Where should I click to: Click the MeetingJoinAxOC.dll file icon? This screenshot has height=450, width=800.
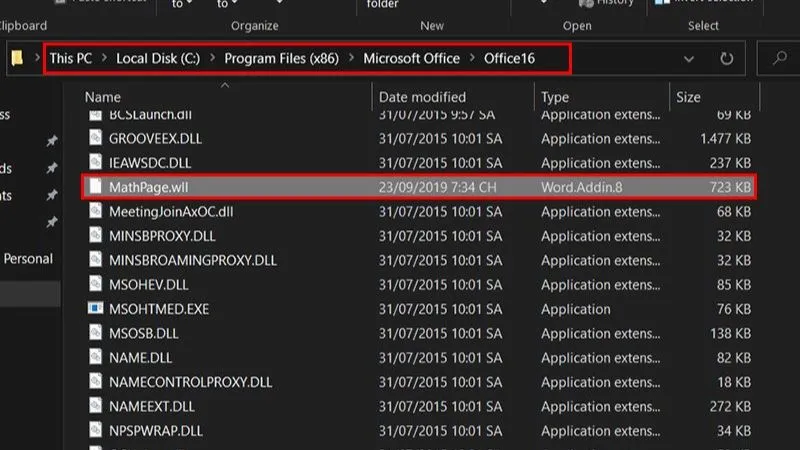pos(95,211)
